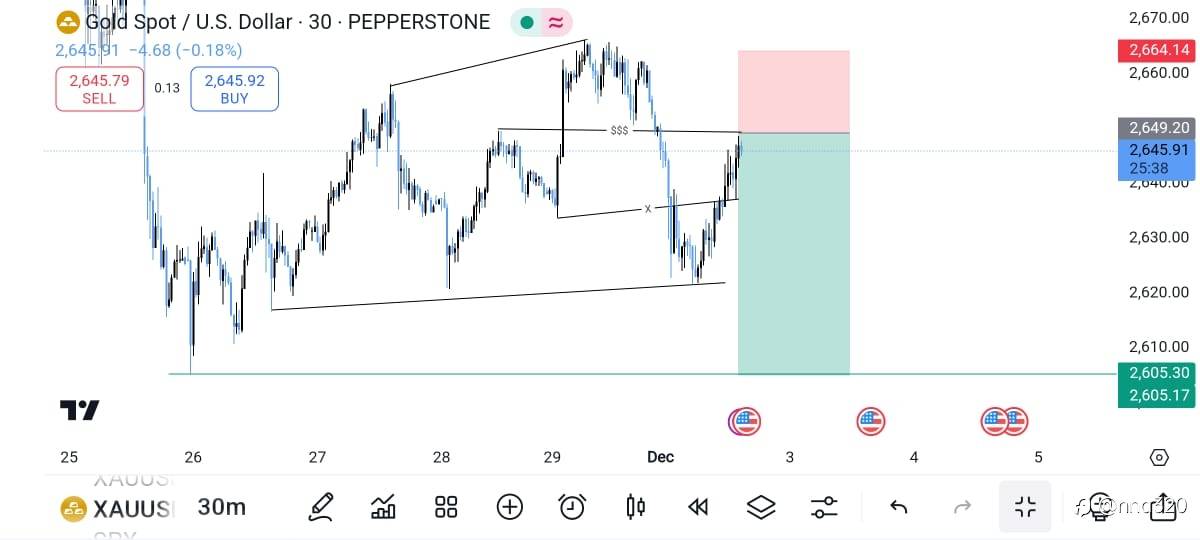
Task: Open the layout grid icon
Action: 446,507
